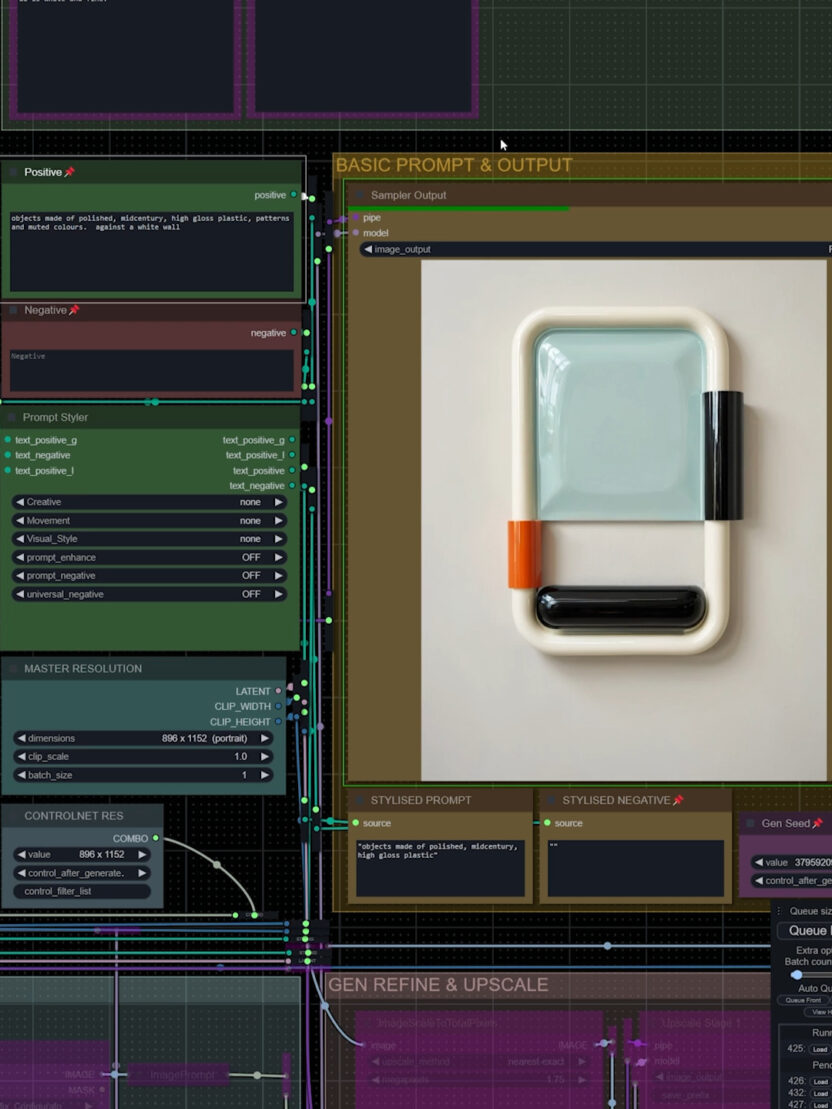Toggle the prompt_enhance OFF switch
Screen dimensions: 832x1109
[x=149, y=558]
